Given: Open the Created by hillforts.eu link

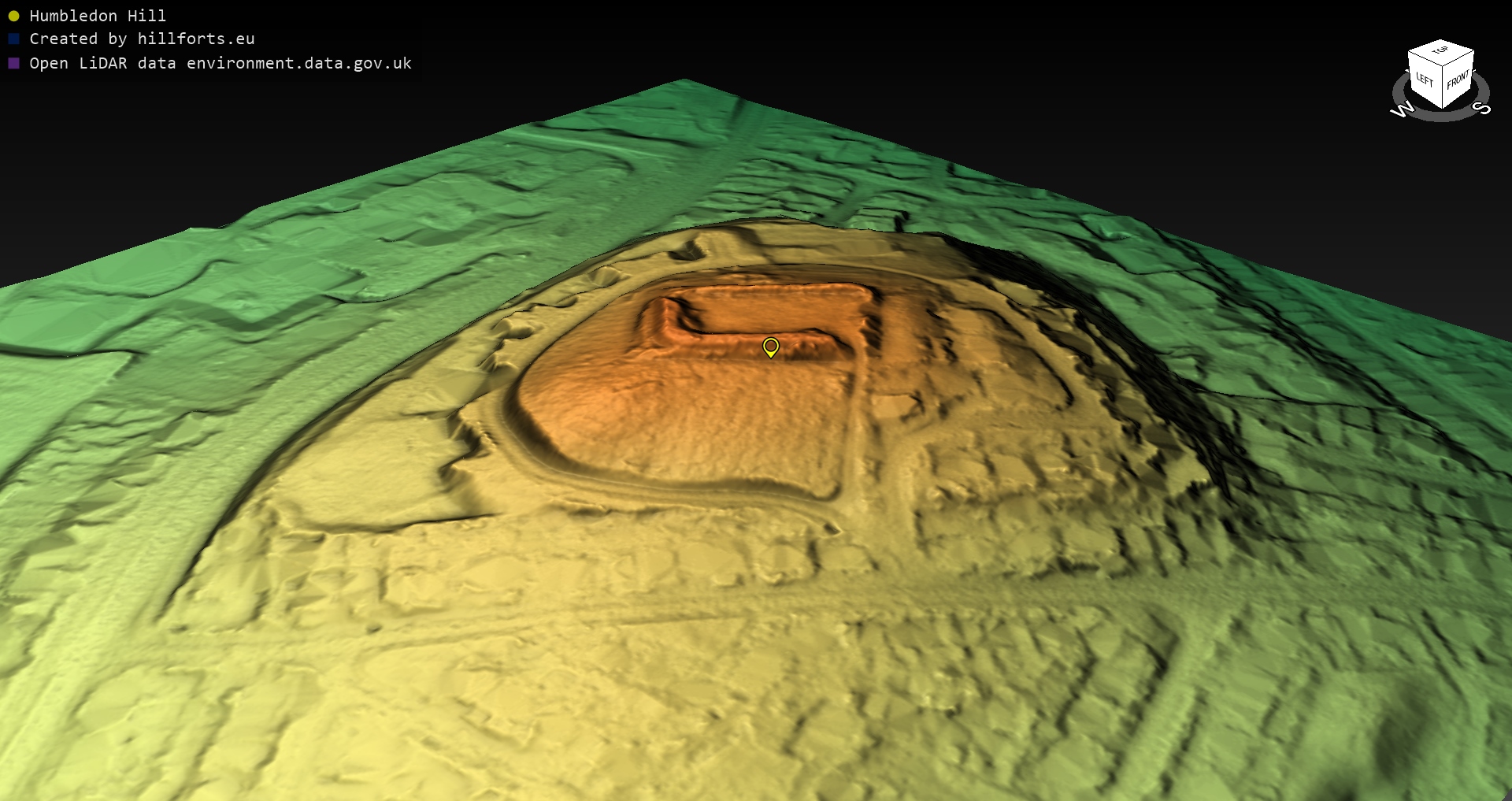Looking at the screenshot, I should [x=142, y=39].
